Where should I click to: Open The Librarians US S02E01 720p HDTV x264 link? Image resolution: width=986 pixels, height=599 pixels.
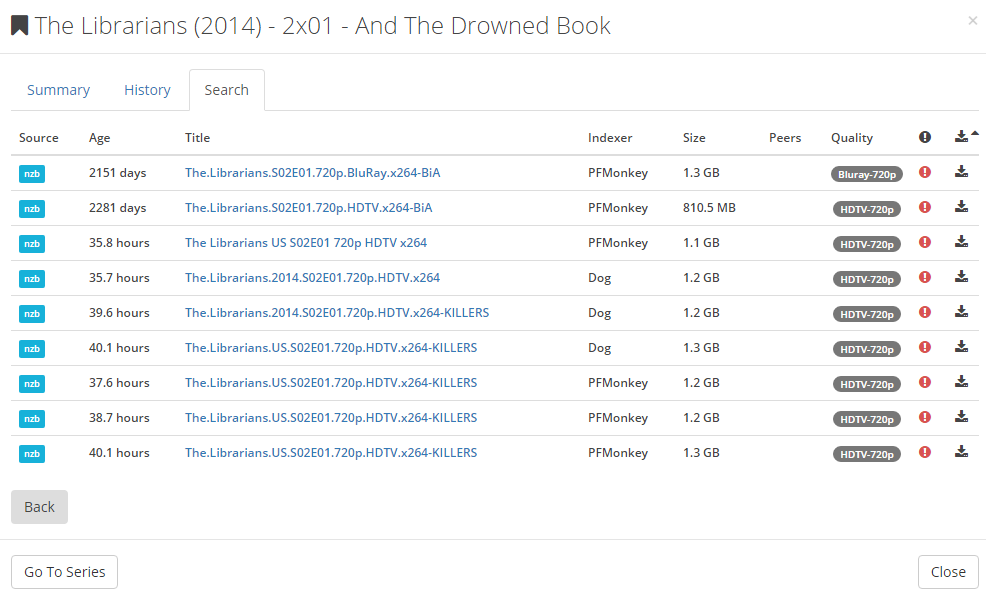point(306,243)
